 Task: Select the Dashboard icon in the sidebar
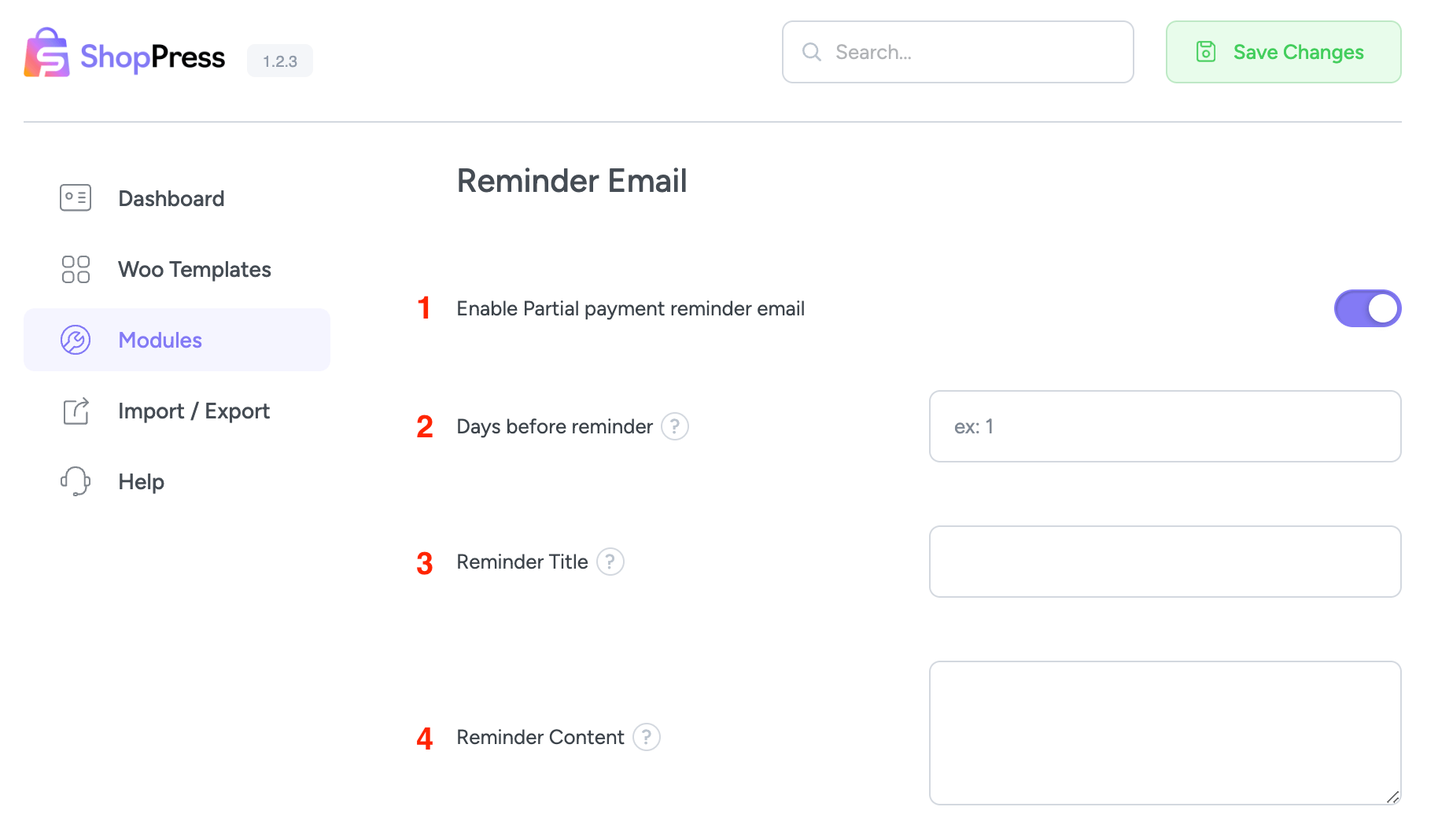75,197
